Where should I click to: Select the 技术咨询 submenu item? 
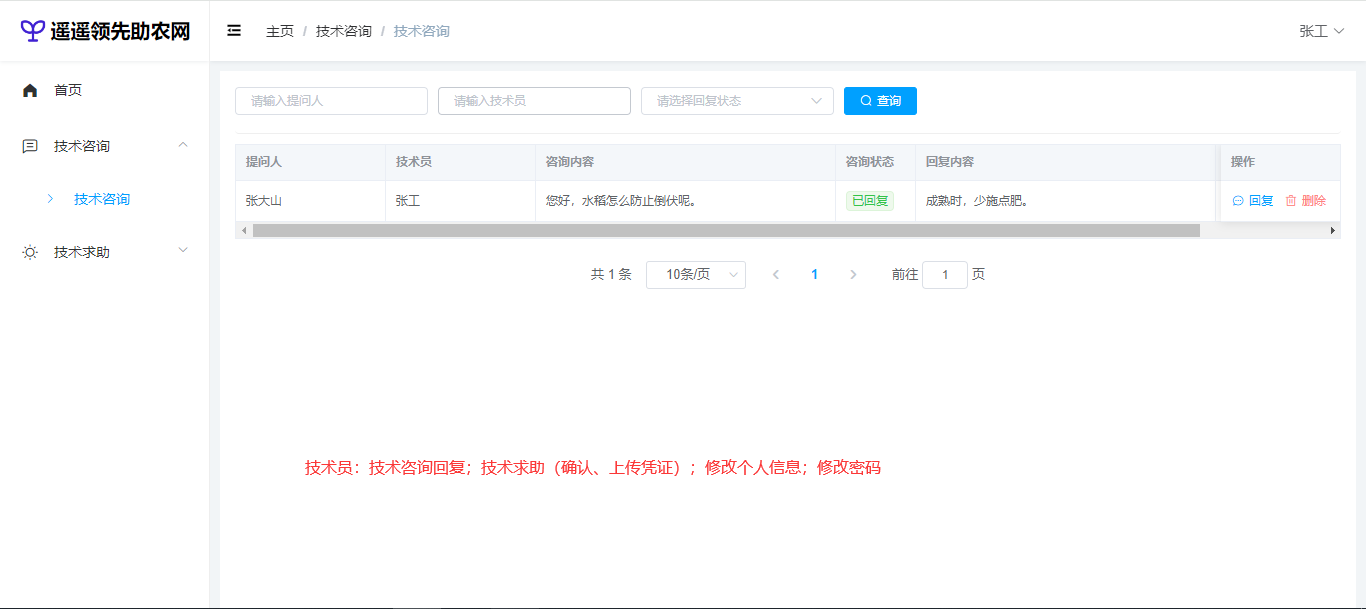[101, 199]
